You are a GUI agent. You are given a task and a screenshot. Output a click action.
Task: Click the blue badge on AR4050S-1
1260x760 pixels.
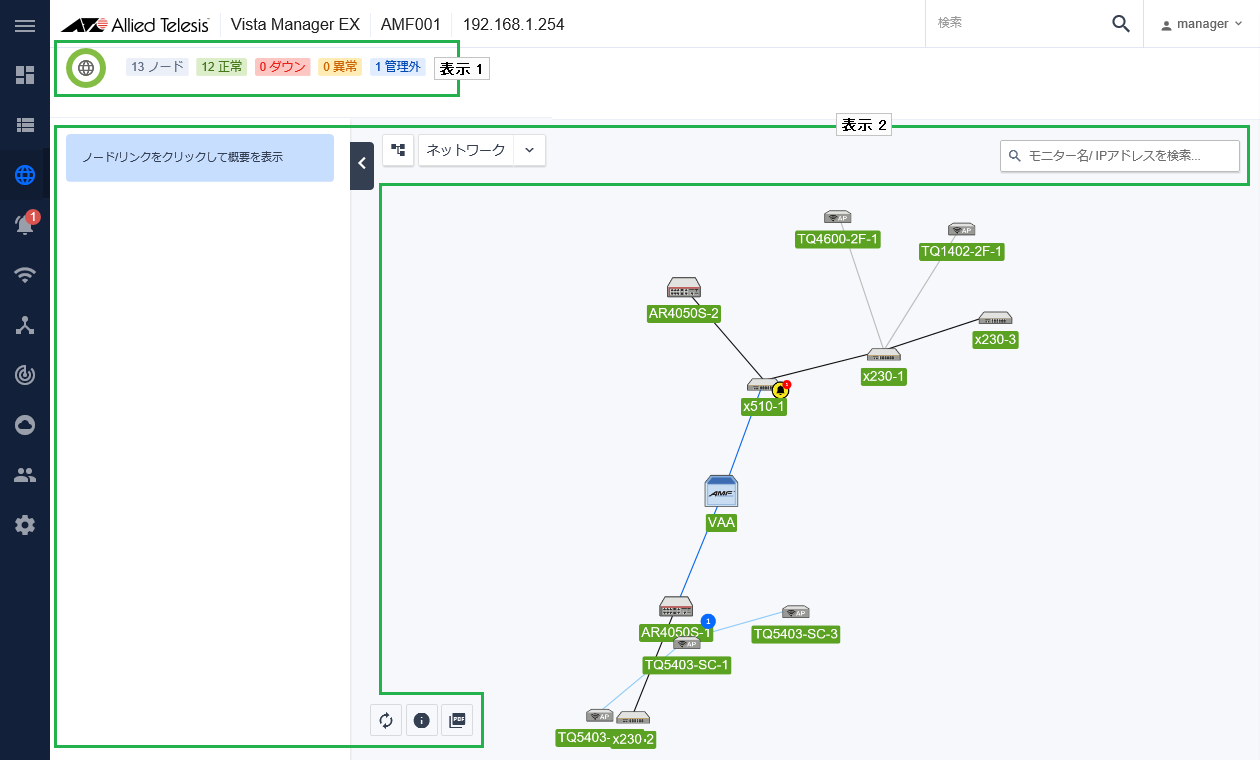pyautogui.click(x=708, y=621)
